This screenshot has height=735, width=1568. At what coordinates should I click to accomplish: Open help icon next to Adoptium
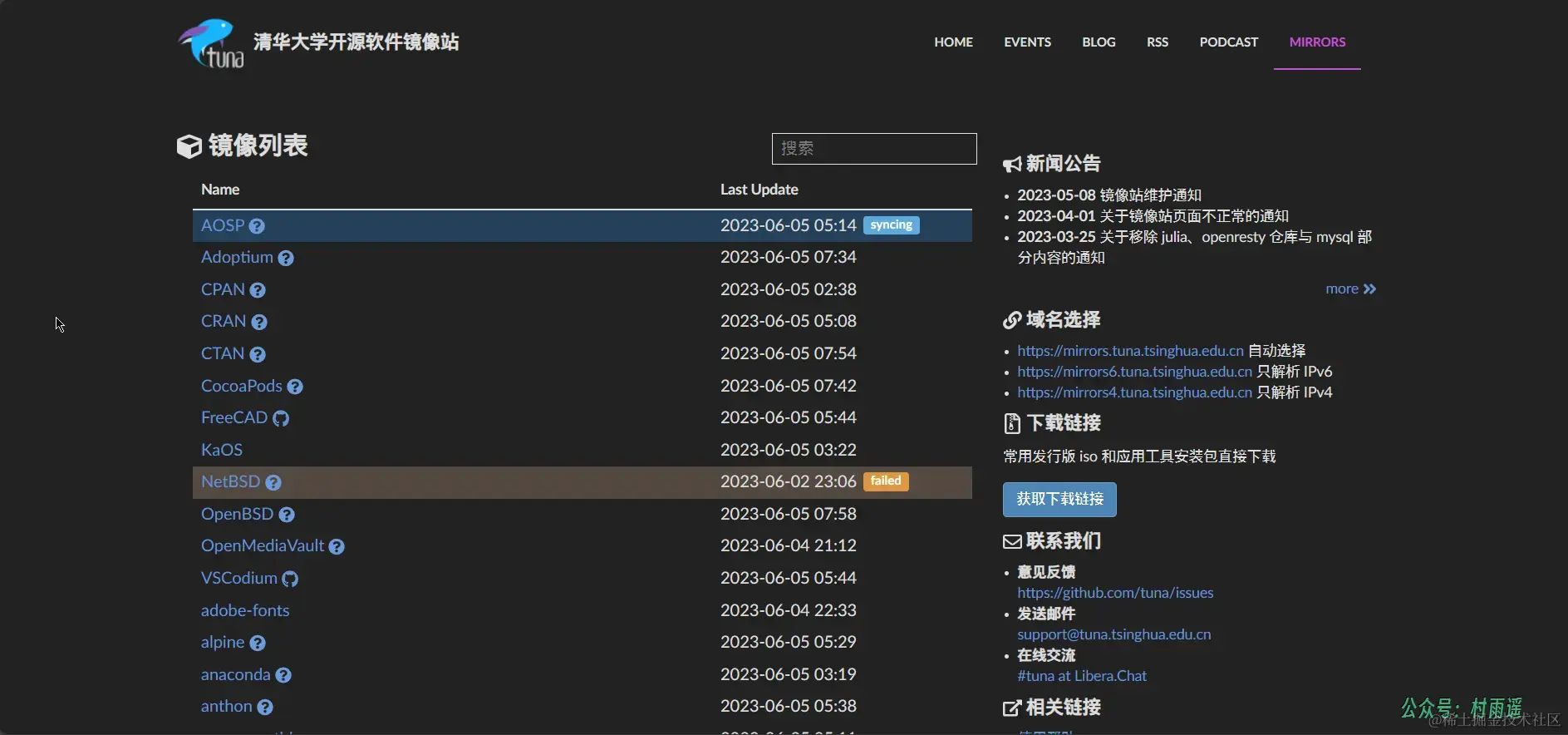tap(286, 259)
